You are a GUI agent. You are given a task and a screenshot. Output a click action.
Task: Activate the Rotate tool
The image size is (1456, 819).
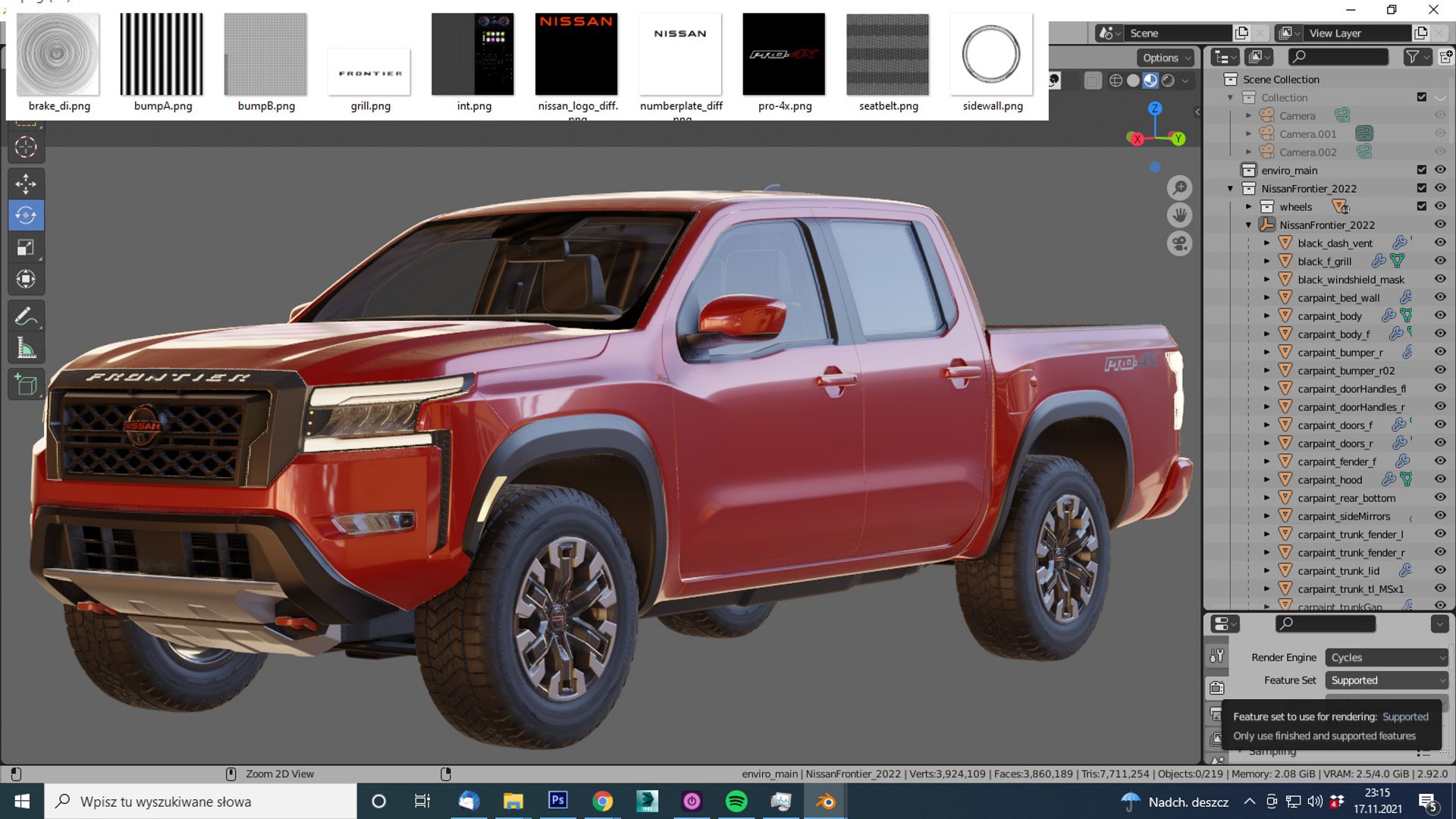click(x=26, y=215)
